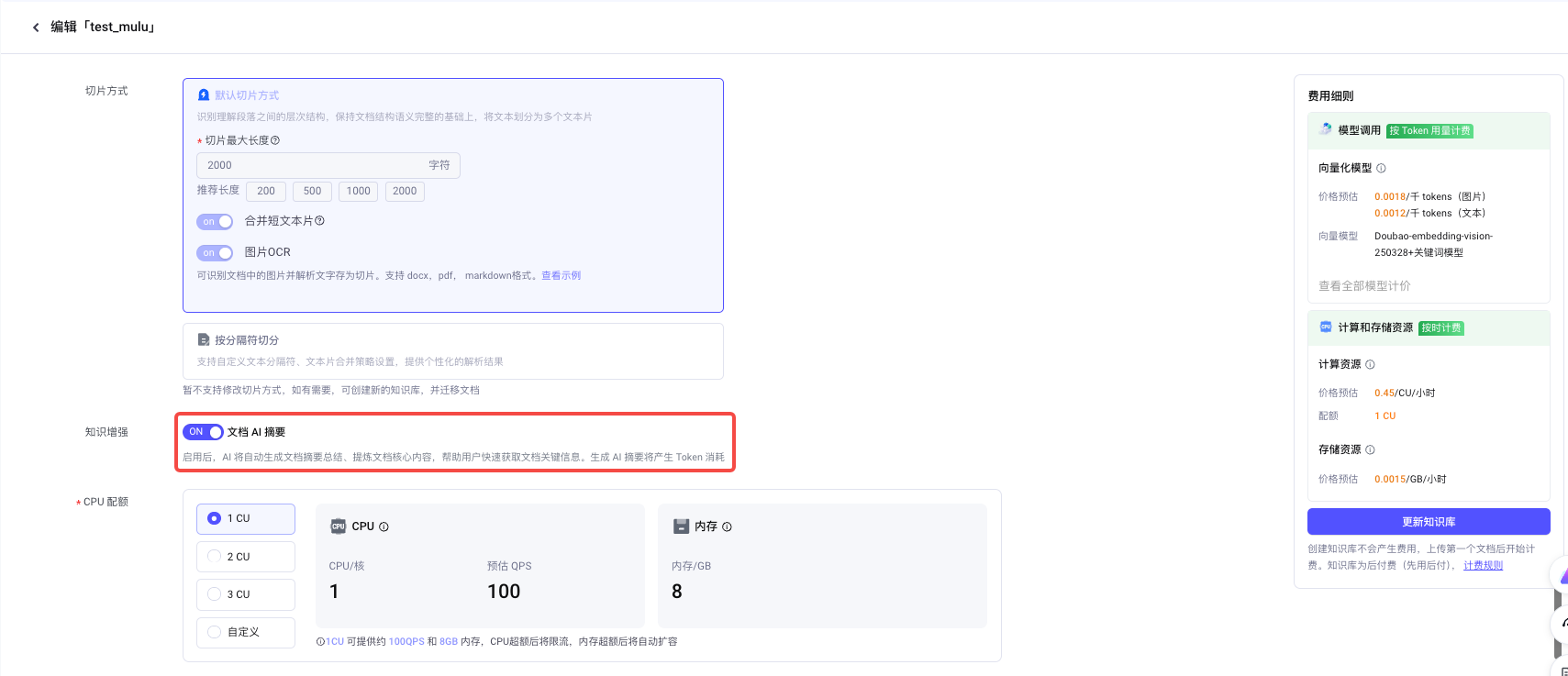
Task: Click the 更新知识库 button
Action: (1429, 522)
